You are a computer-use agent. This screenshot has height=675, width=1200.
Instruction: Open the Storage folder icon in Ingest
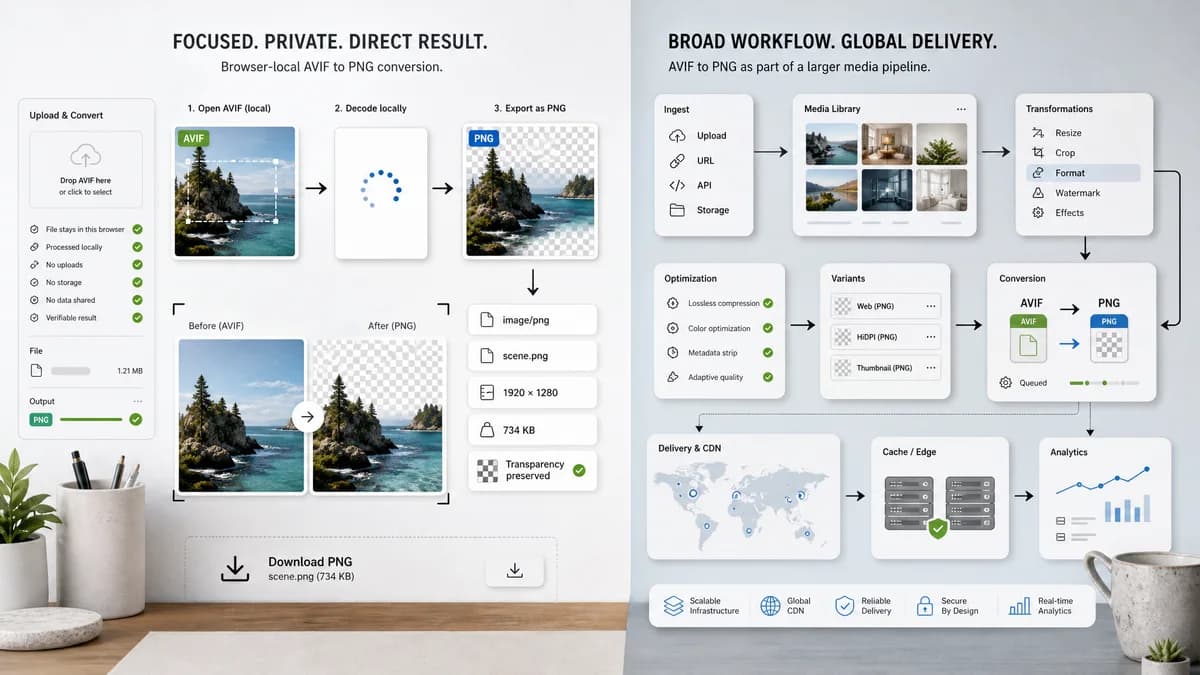tap(677, 210)
